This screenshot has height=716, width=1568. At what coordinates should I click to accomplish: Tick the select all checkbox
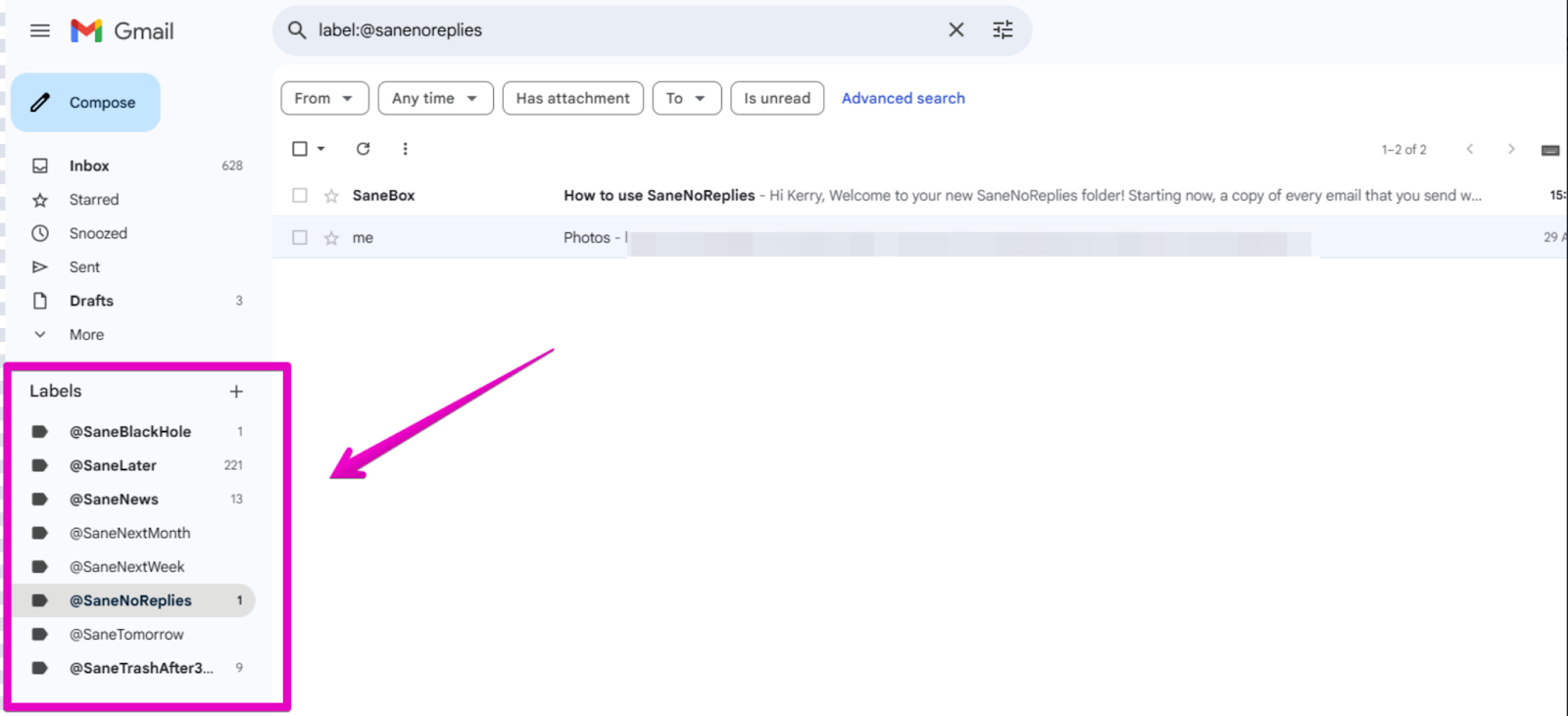[x=300, y=149]
